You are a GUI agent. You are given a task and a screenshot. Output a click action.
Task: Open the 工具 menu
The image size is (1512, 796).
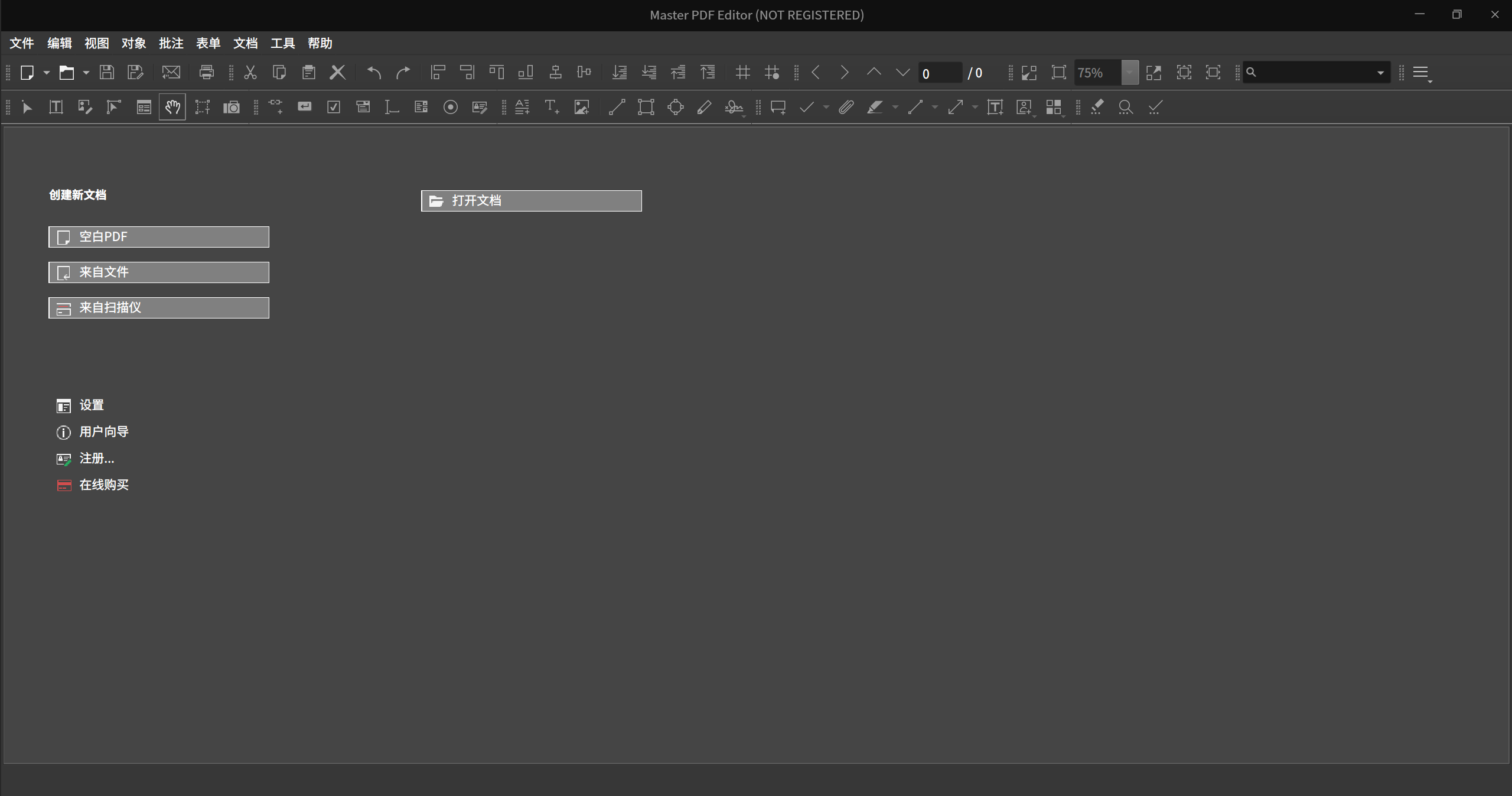[282, 43]
